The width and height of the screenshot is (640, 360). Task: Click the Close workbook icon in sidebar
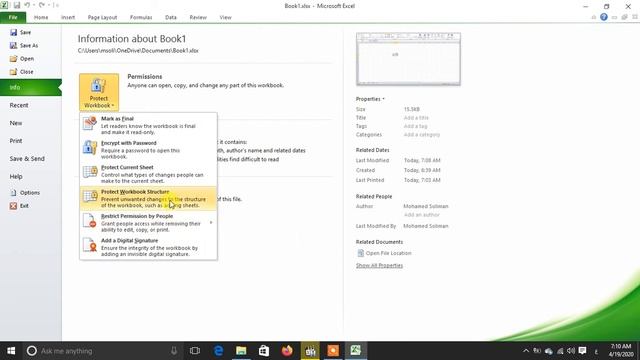pyautogui.click(x=13, y=71)
